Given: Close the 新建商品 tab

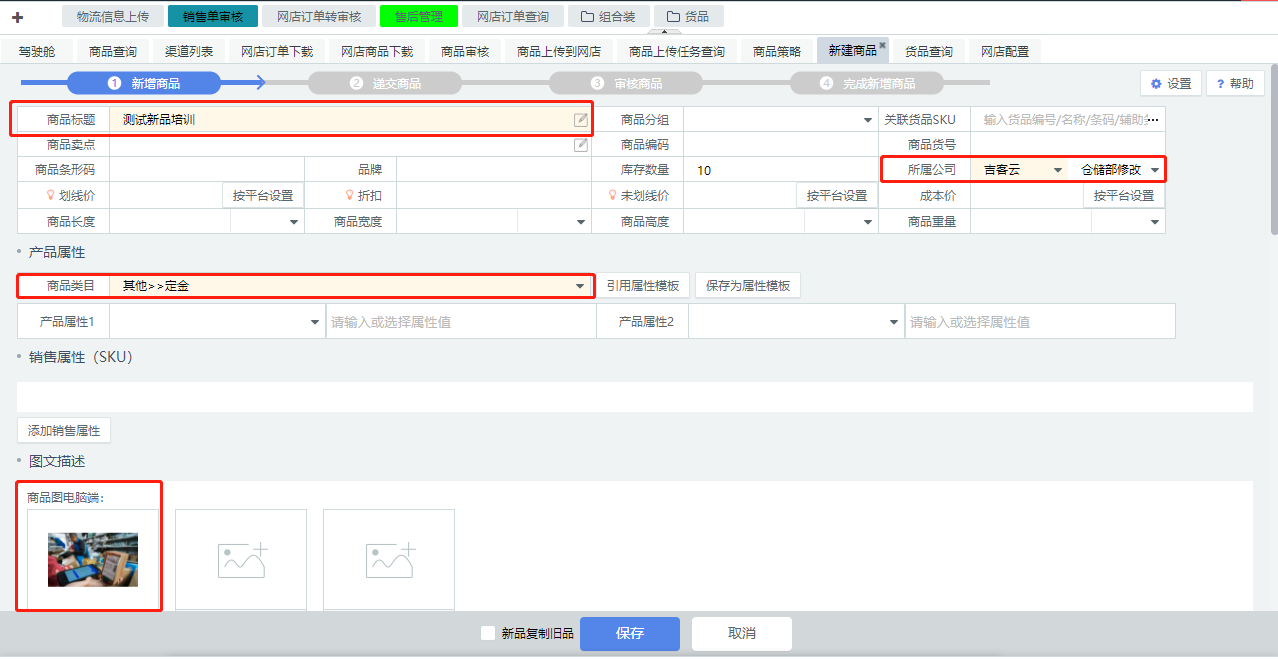Looking at the screenshot, I should [882, 45].
